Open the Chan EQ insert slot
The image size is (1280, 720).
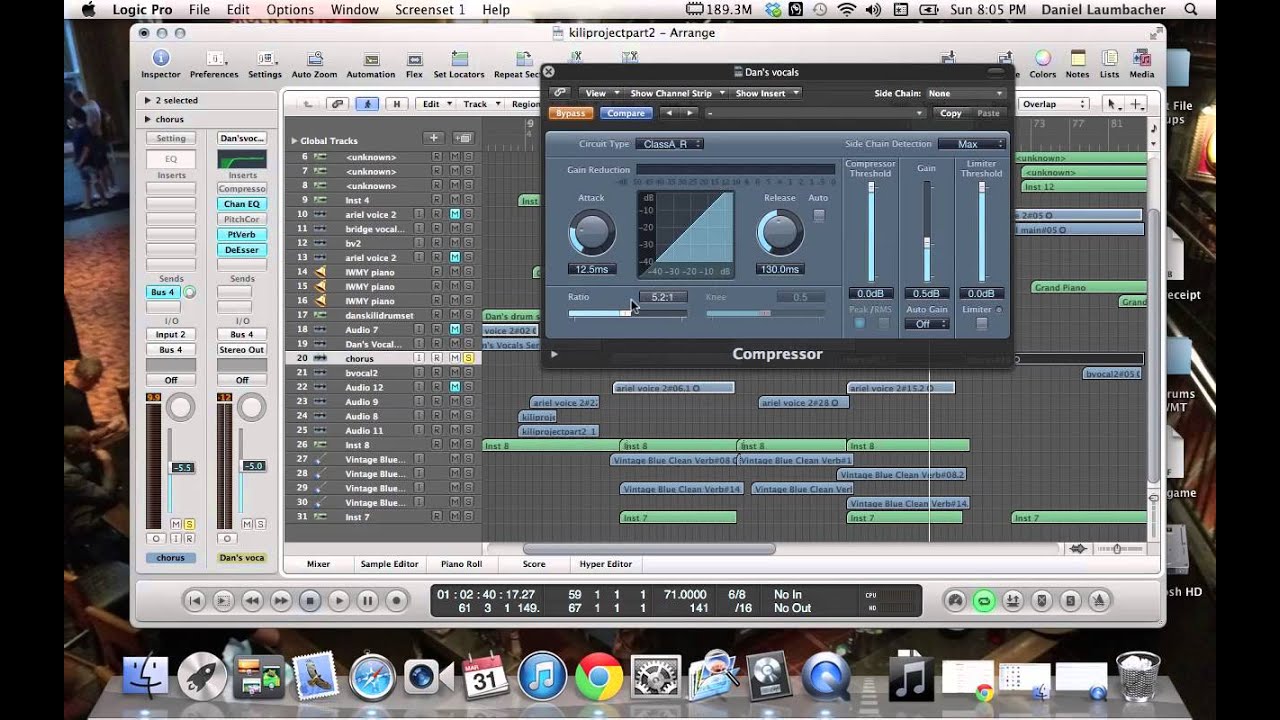point(242,204)
